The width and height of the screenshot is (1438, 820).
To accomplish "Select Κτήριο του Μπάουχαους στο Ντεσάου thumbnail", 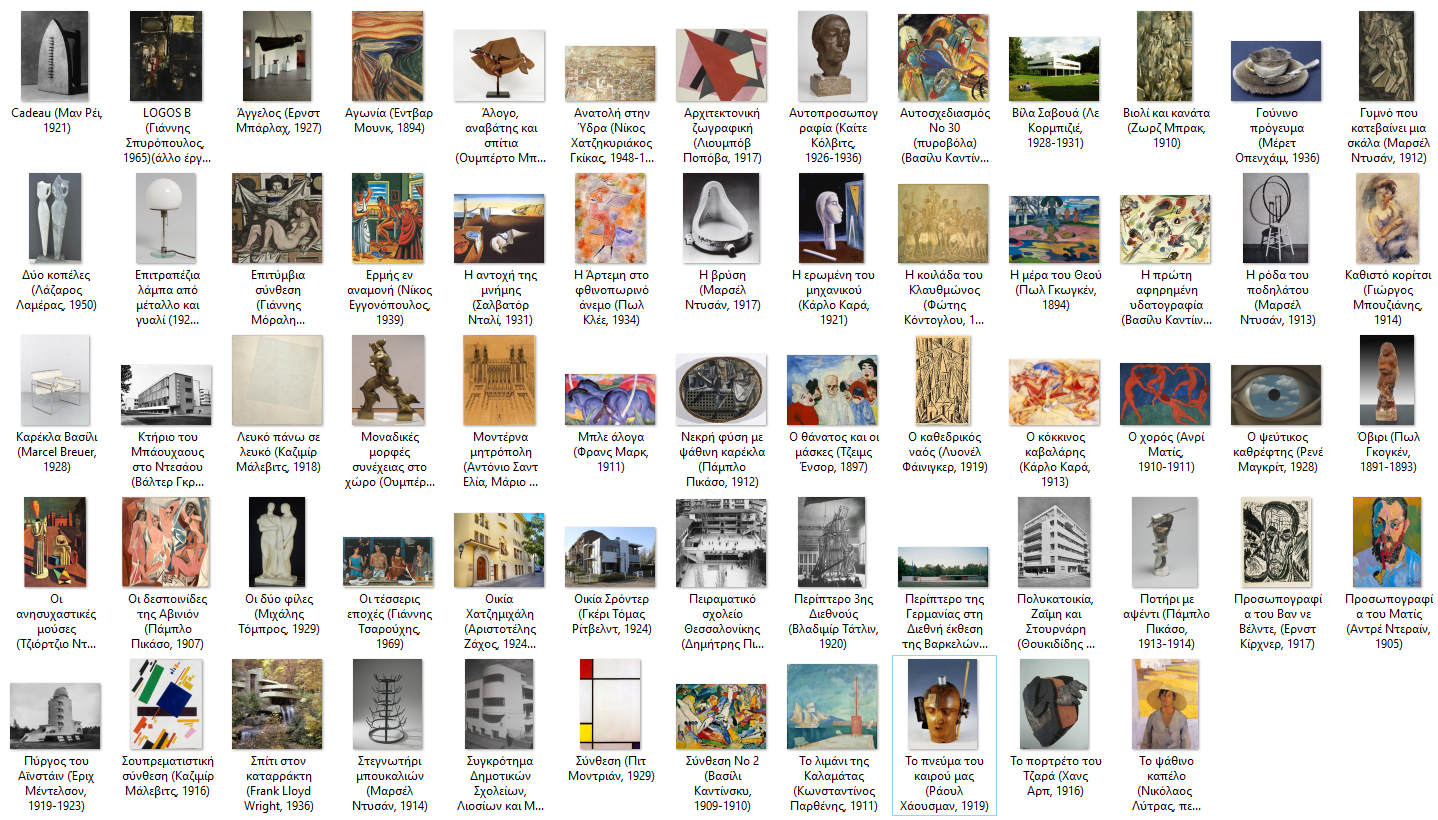I will [x=165, y=394].
